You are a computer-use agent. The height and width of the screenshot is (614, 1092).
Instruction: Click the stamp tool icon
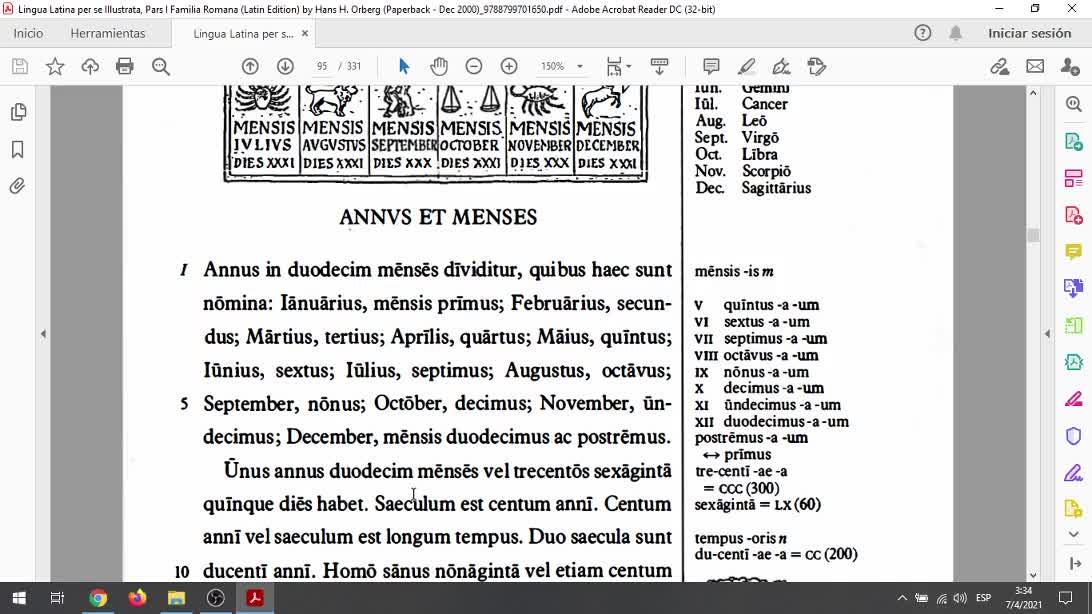coord(817,66)
